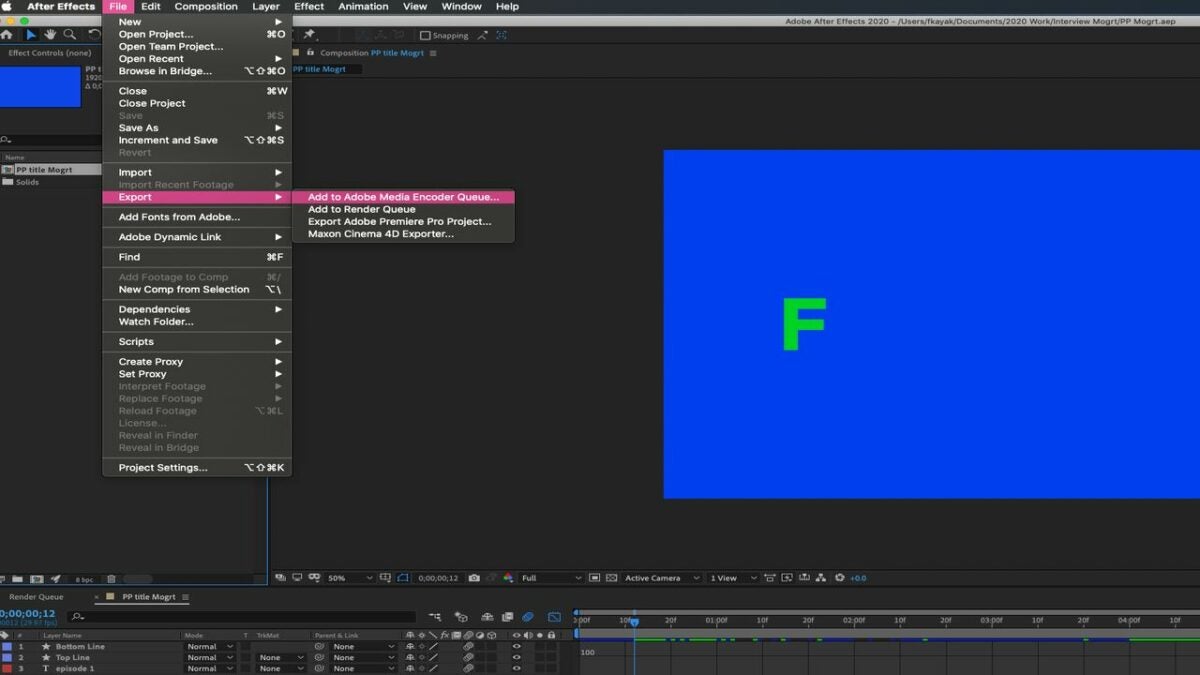Open the Animation menu

(x=362, y=6)
